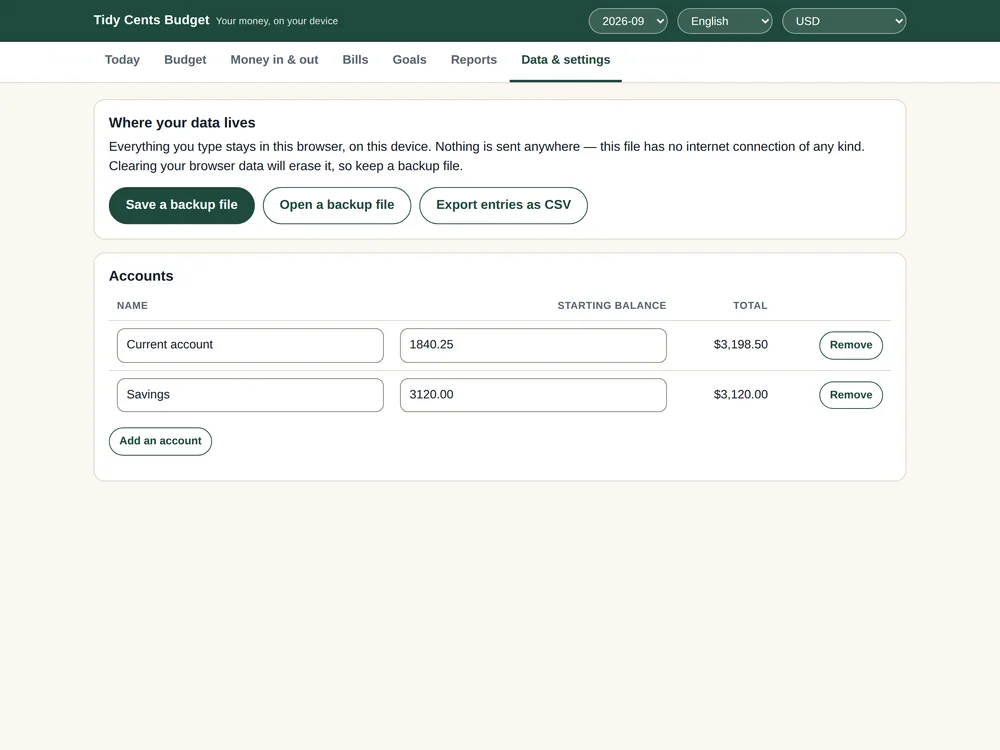Open the month selector showing 2026-09
This screenshot has height=750, width=1000.
point(628,21)
